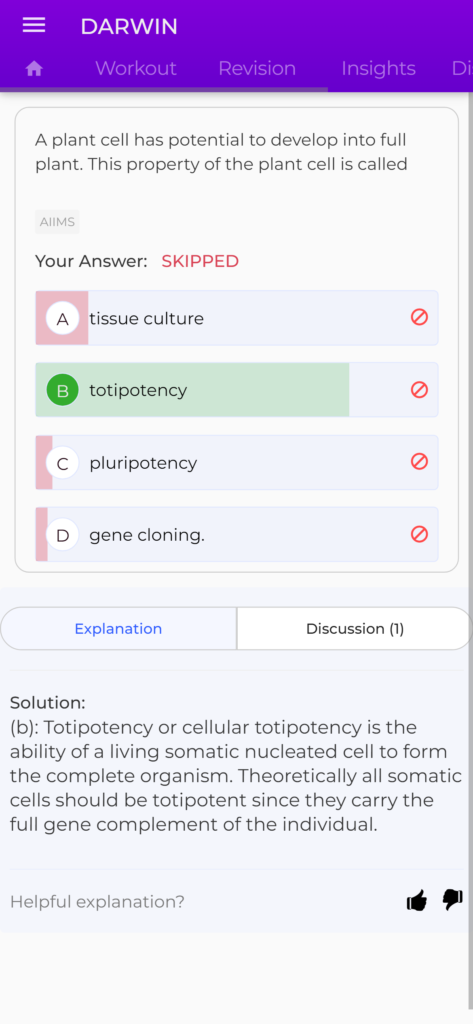Click block icon beside totipotency
Screen dimensions: 473x1024
419,390
